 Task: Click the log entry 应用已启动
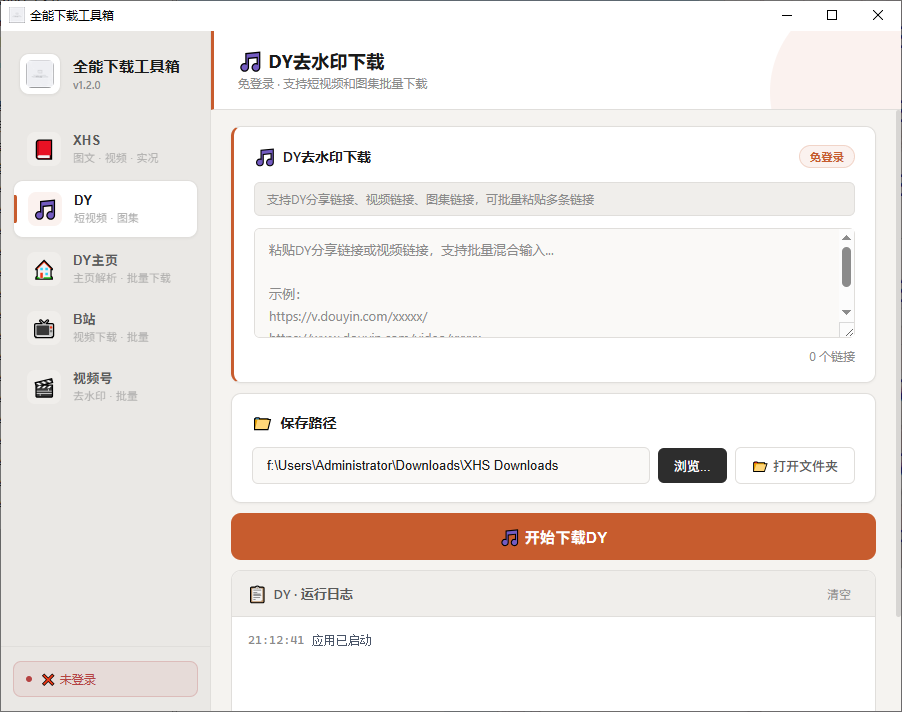click(342, 640)
